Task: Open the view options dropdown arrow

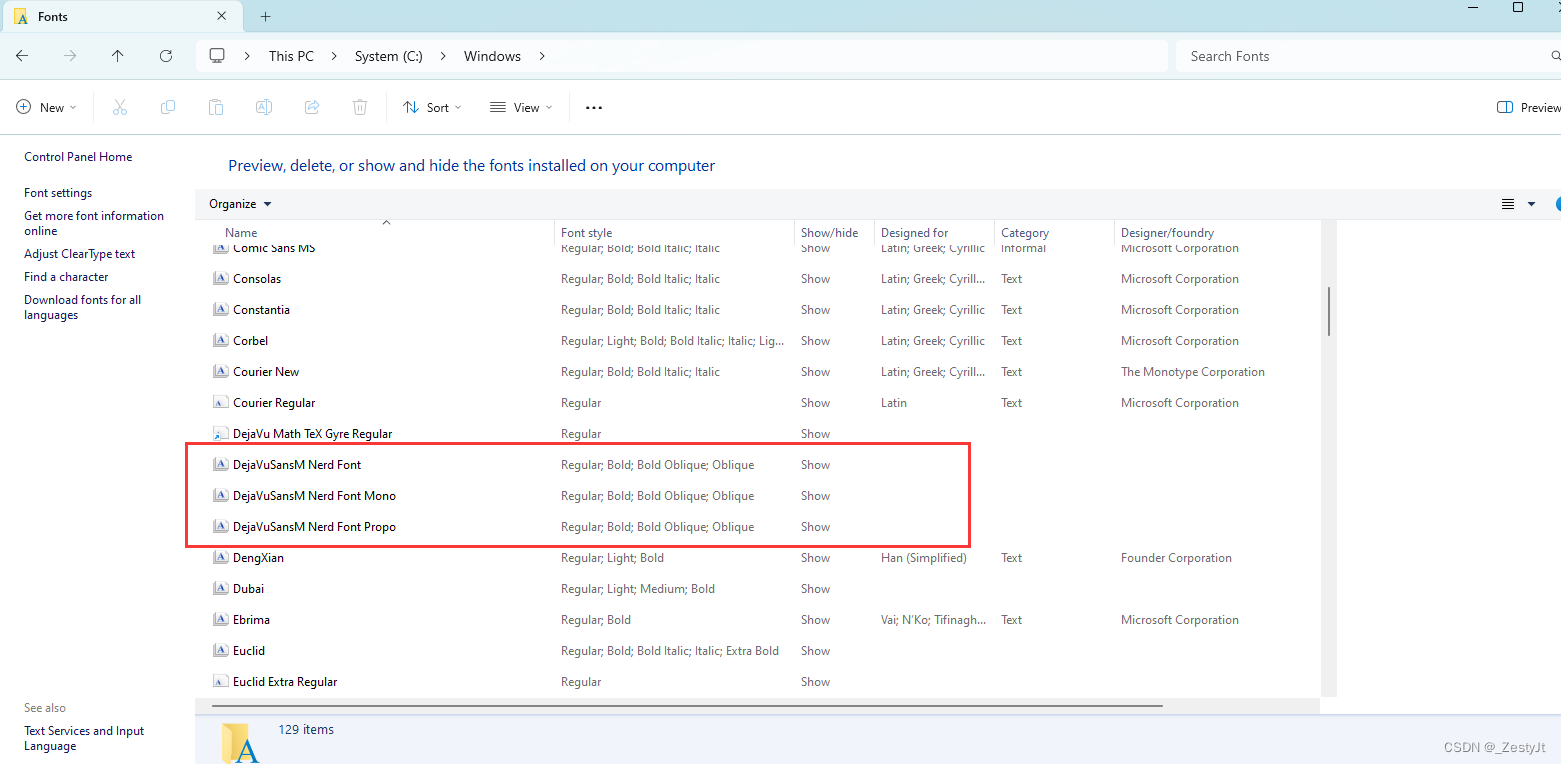Action: (x=1531, y=204)
